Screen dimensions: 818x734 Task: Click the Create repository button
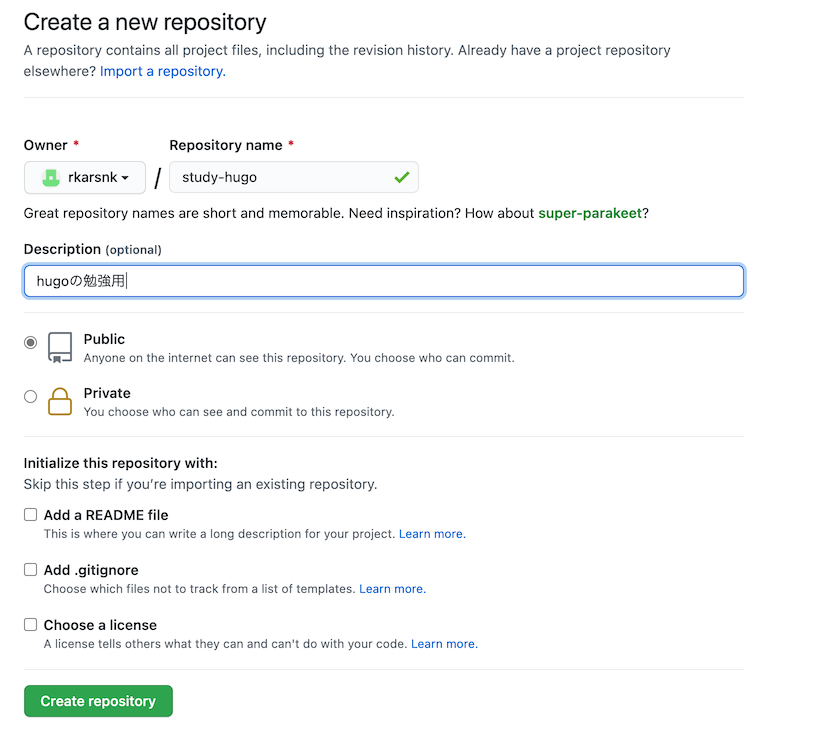[98, 701]
